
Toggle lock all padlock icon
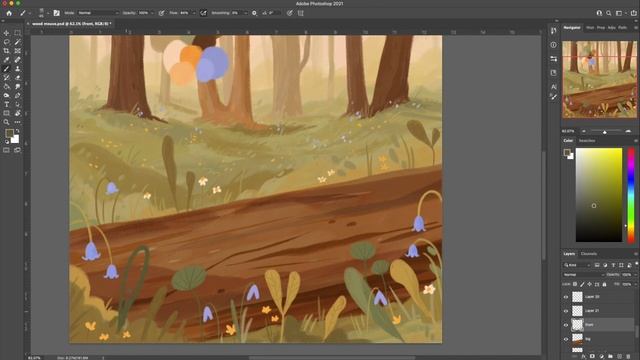pyautogui.click(x=604, y=284)
